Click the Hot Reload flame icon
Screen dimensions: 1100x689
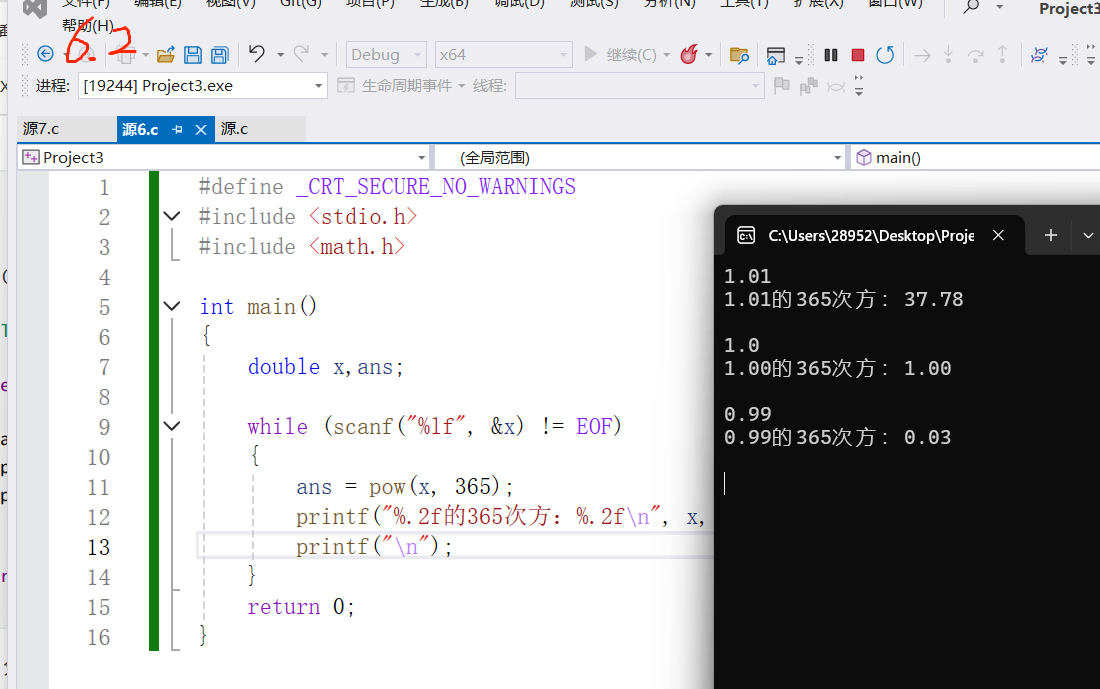click(689, 54)
